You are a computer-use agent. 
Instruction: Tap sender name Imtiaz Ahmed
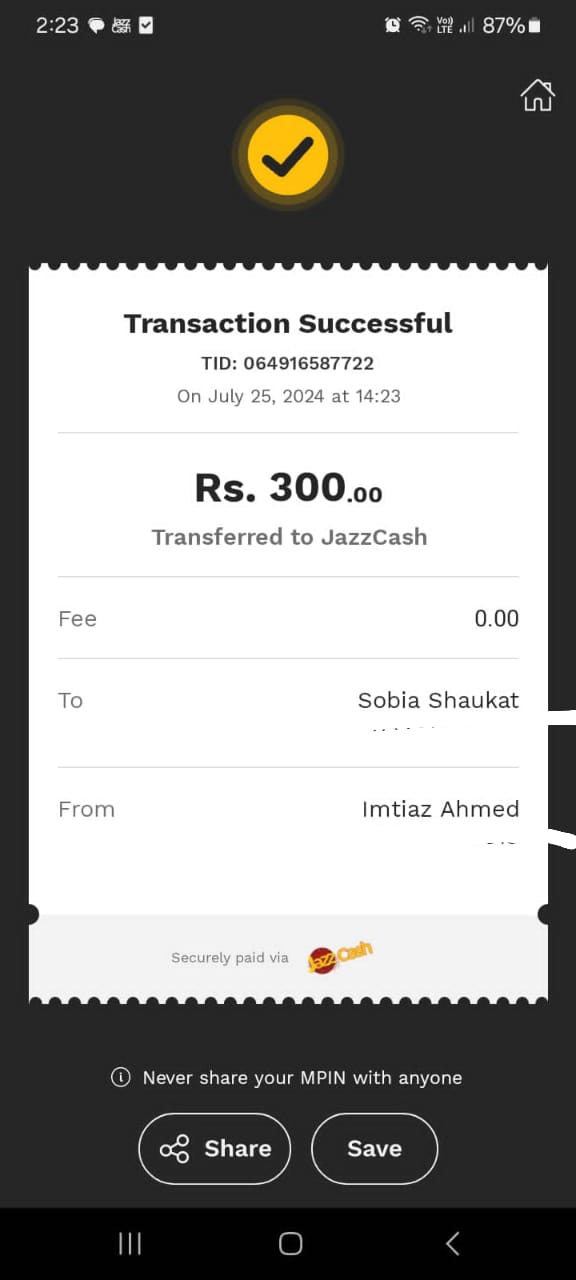[440, 809]
